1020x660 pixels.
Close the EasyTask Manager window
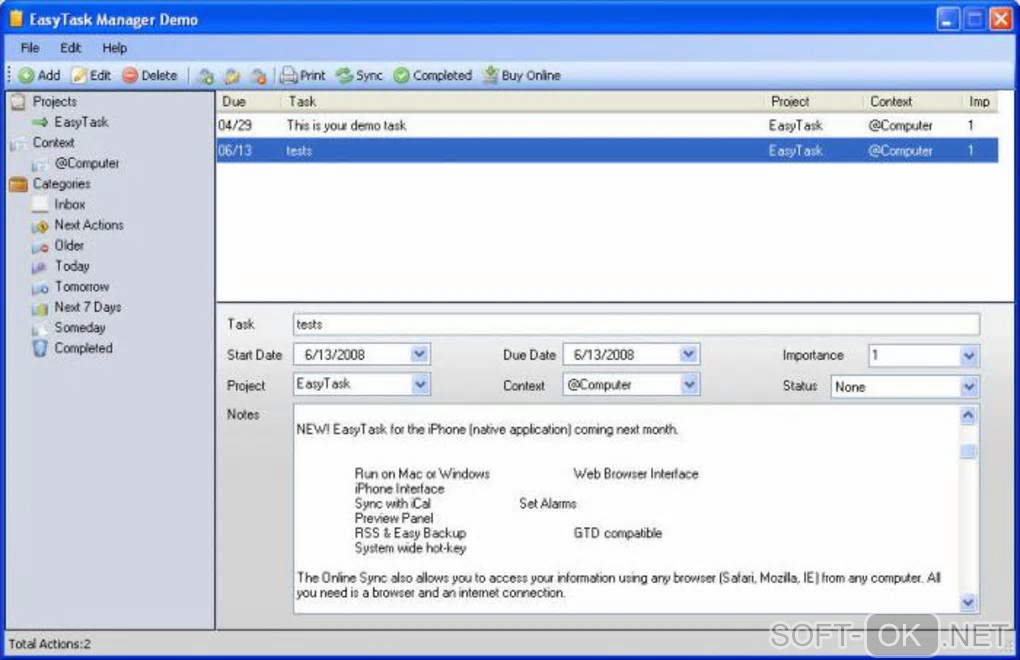click(x=1000, y=19)
